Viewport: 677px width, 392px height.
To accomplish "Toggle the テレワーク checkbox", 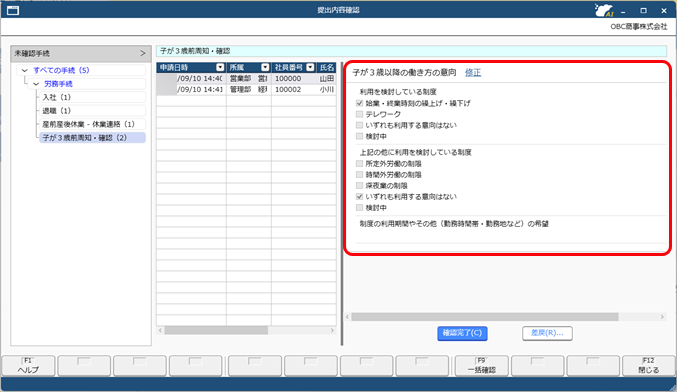I will tap(359, 114).
